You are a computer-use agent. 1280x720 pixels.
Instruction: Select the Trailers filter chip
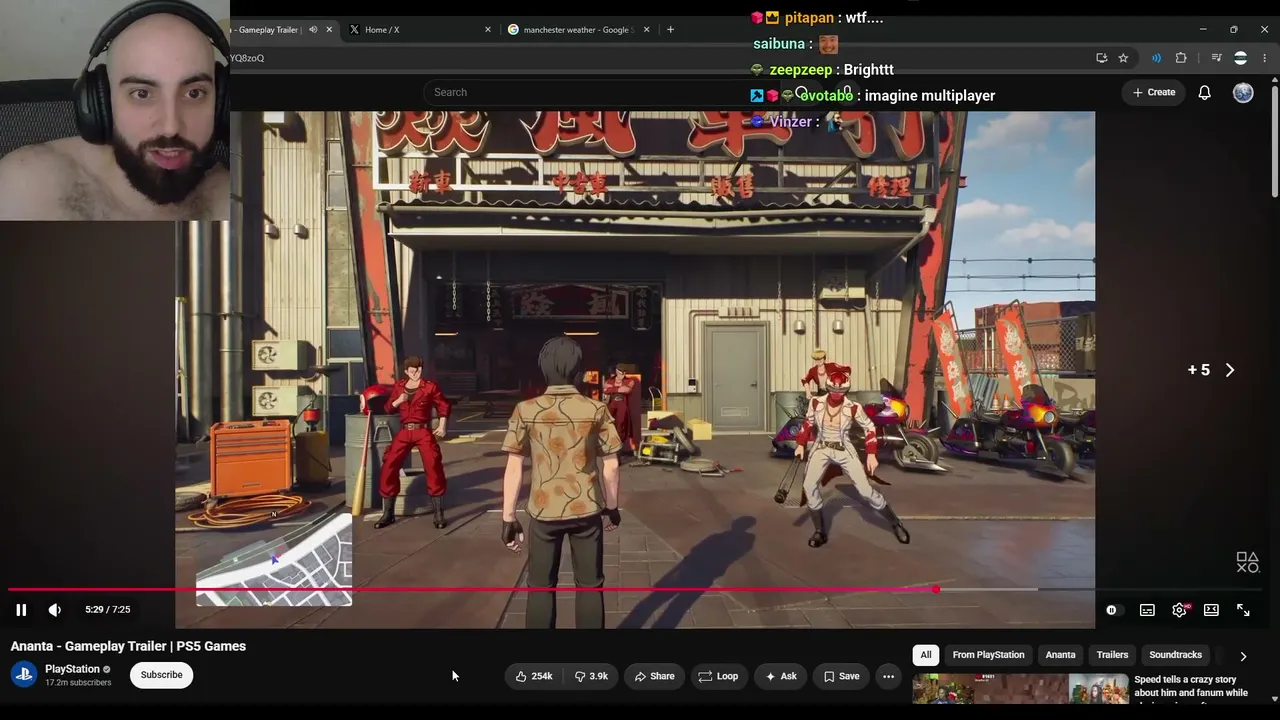point(1112,655)
